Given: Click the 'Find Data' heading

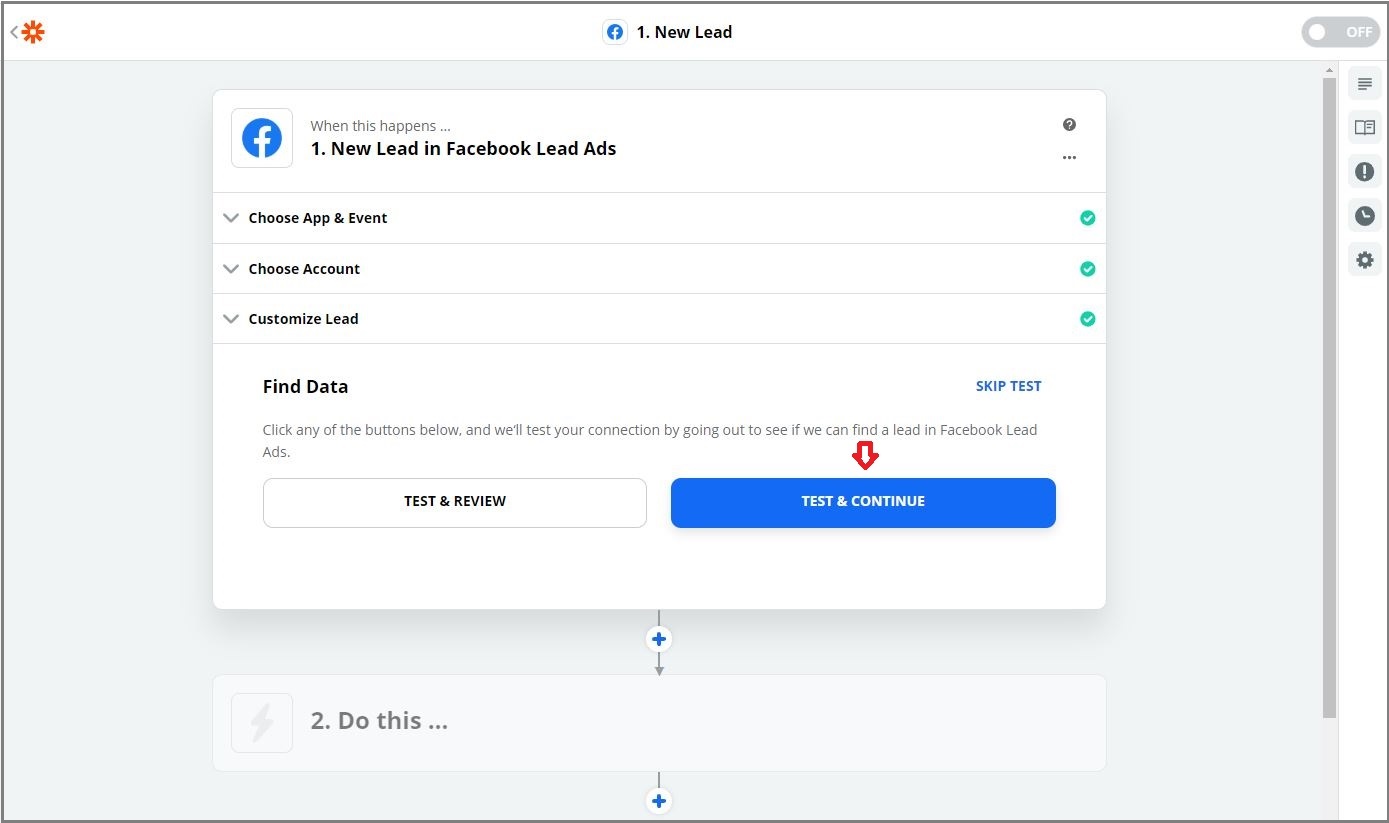Looking at the screenshot, I should tap(305, 387).
